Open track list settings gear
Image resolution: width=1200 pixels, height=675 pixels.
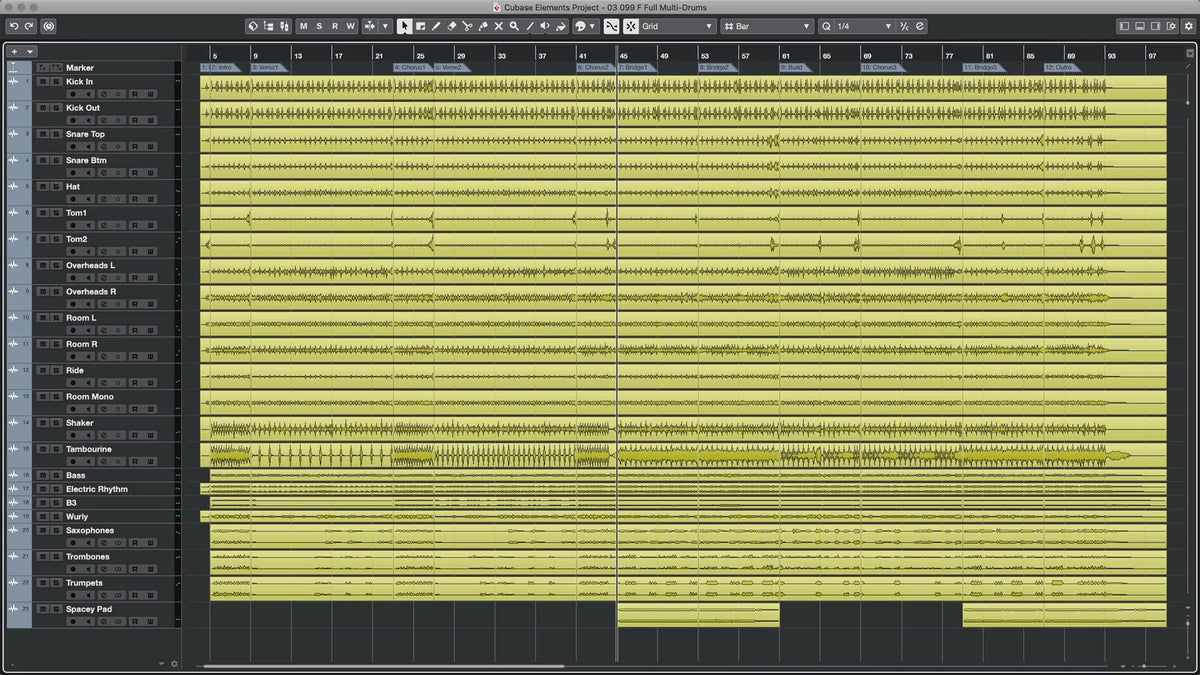click(174, 663)
